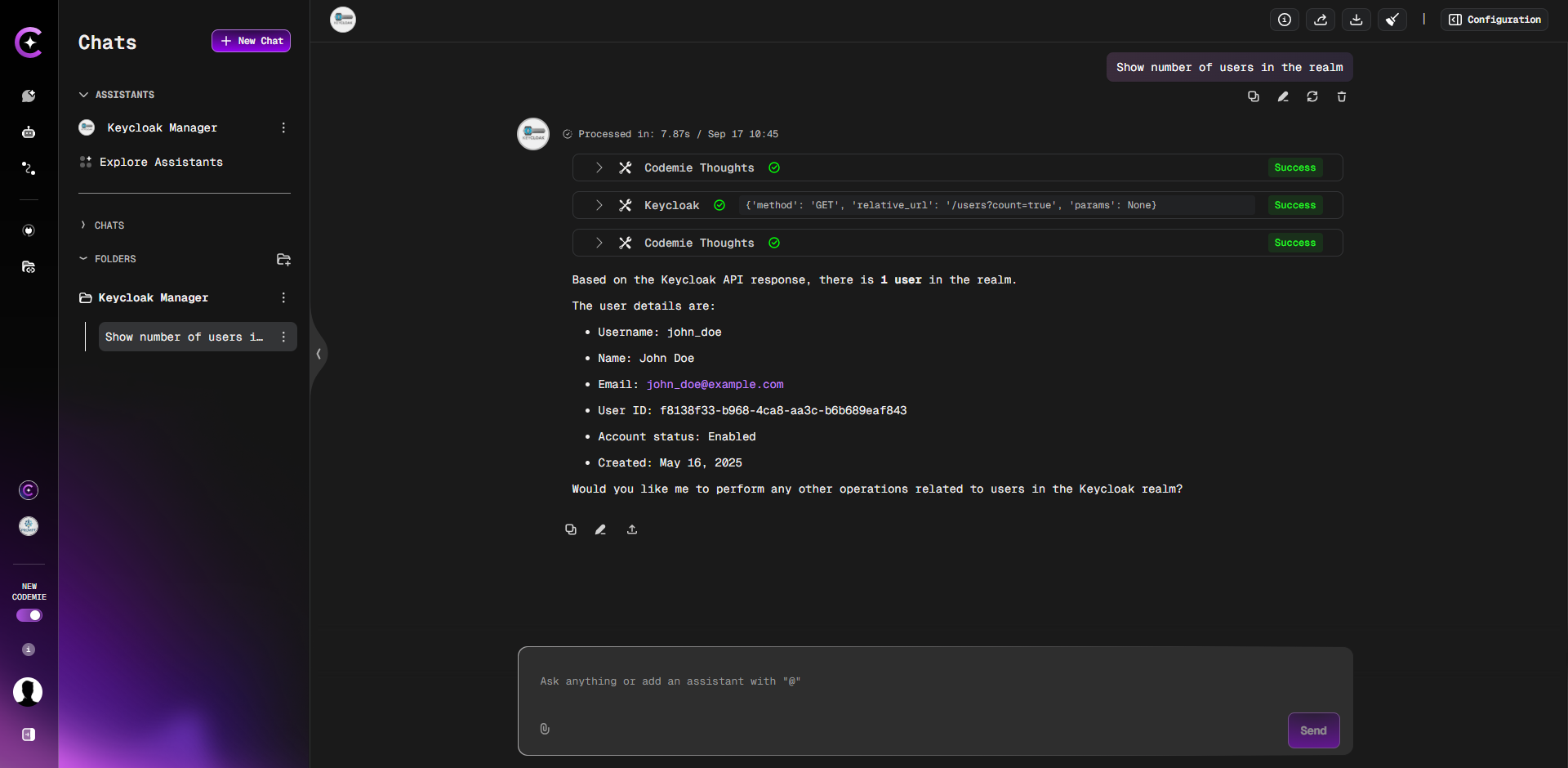The width and height of the screenshot is (1568, 768).
Task: Click the export/download chat icon
Action: 1356,20
